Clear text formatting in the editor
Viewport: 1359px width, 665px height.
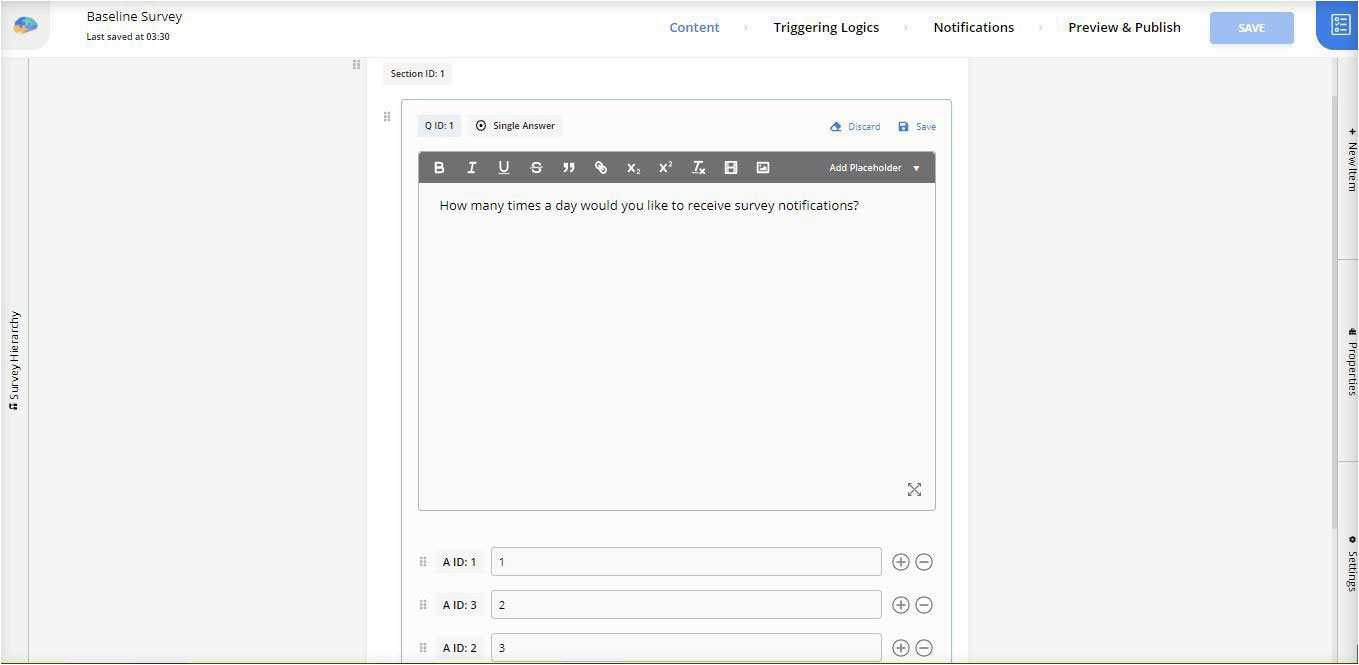click(699, 168)
